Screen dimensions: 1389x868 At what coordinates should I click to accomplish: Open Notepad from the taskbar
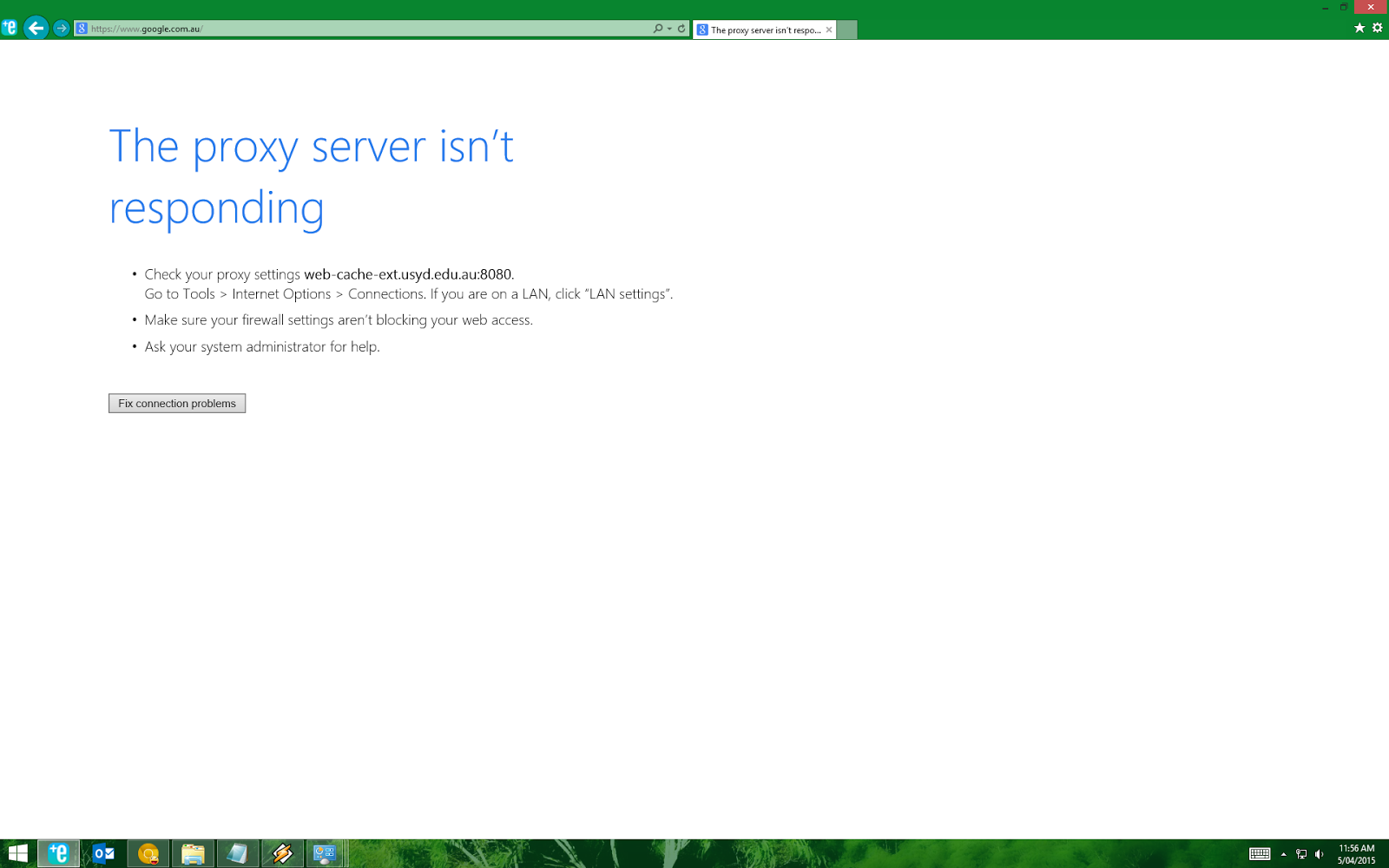(x=238, y=854)
